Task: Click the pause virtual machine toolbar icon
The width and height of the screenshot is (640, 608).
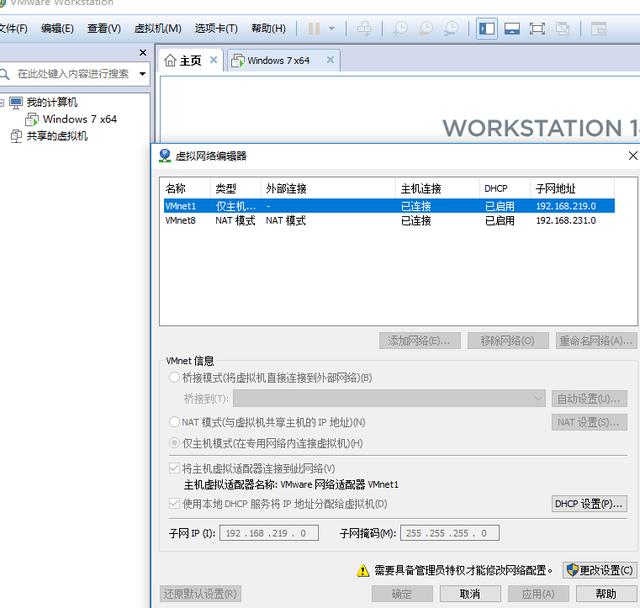Action: click(313, 29)
